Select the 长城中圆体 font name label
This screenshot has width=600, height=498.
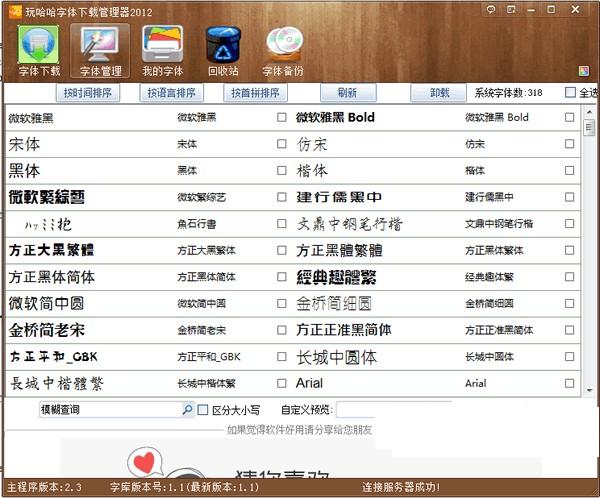point(489,357)
